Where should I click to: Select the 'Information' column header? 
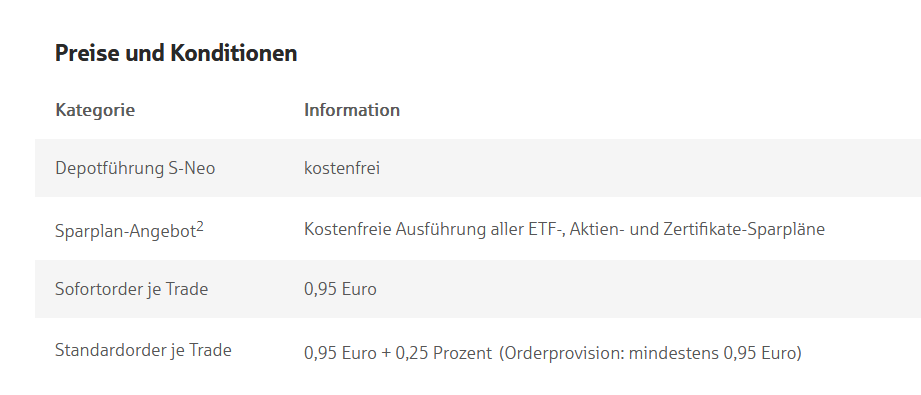coord(352,110)
